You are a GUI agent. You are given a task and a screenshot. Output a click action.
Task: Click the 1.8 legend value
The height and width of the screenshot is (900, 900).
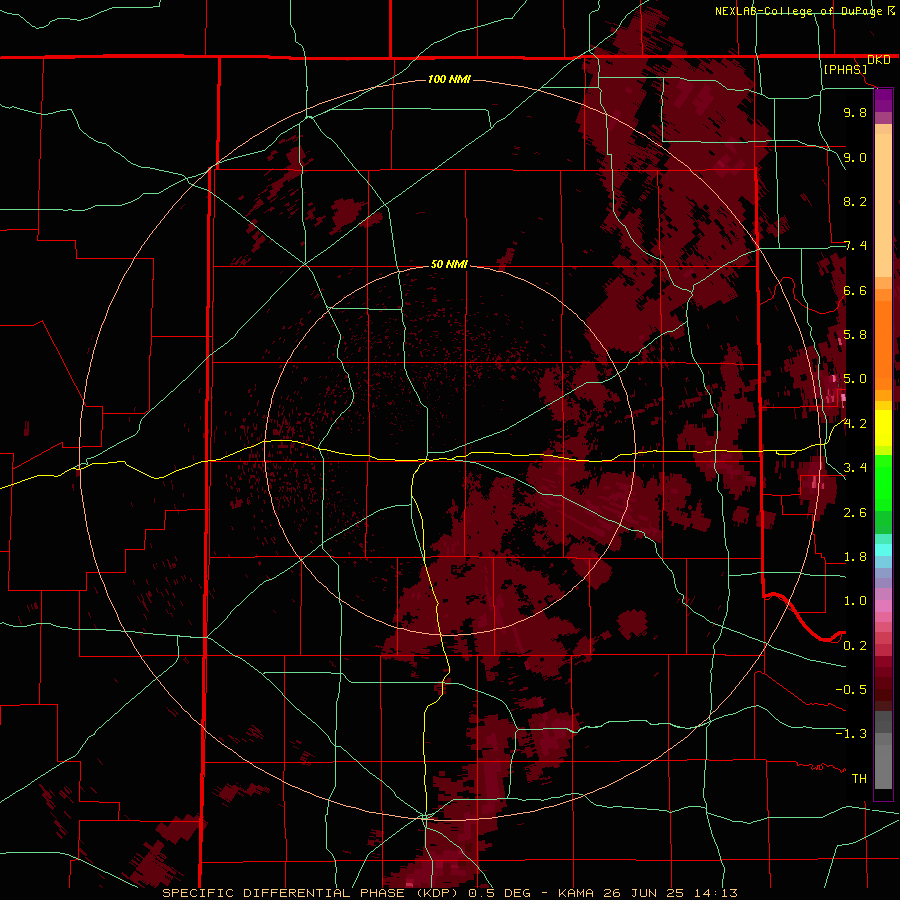coord(855,557)
